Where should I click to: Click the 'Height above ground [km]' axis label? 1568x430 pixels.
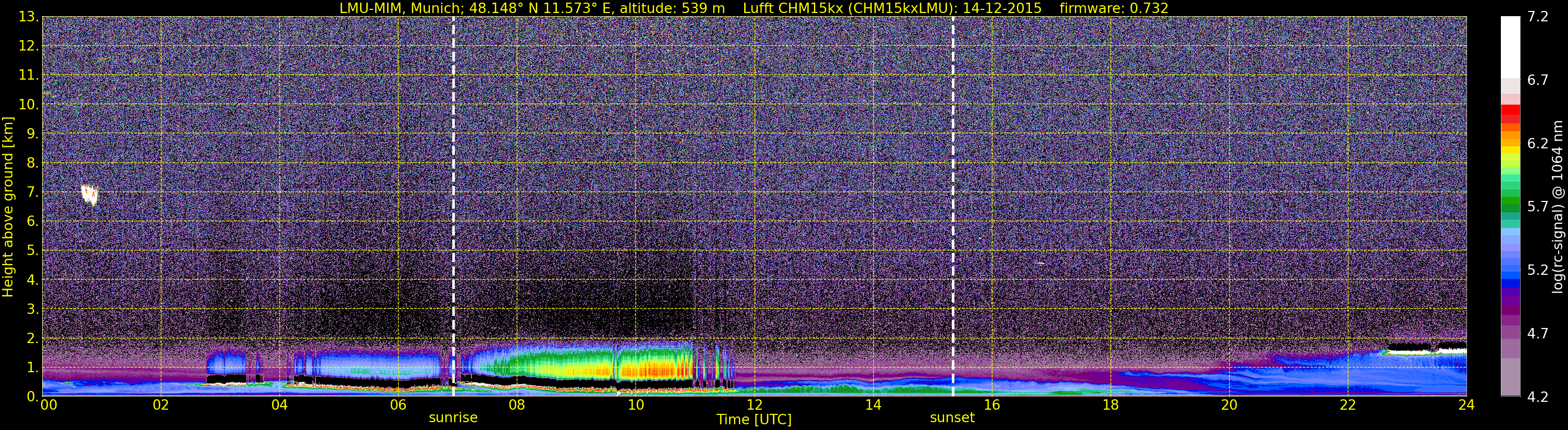(8, 207)
